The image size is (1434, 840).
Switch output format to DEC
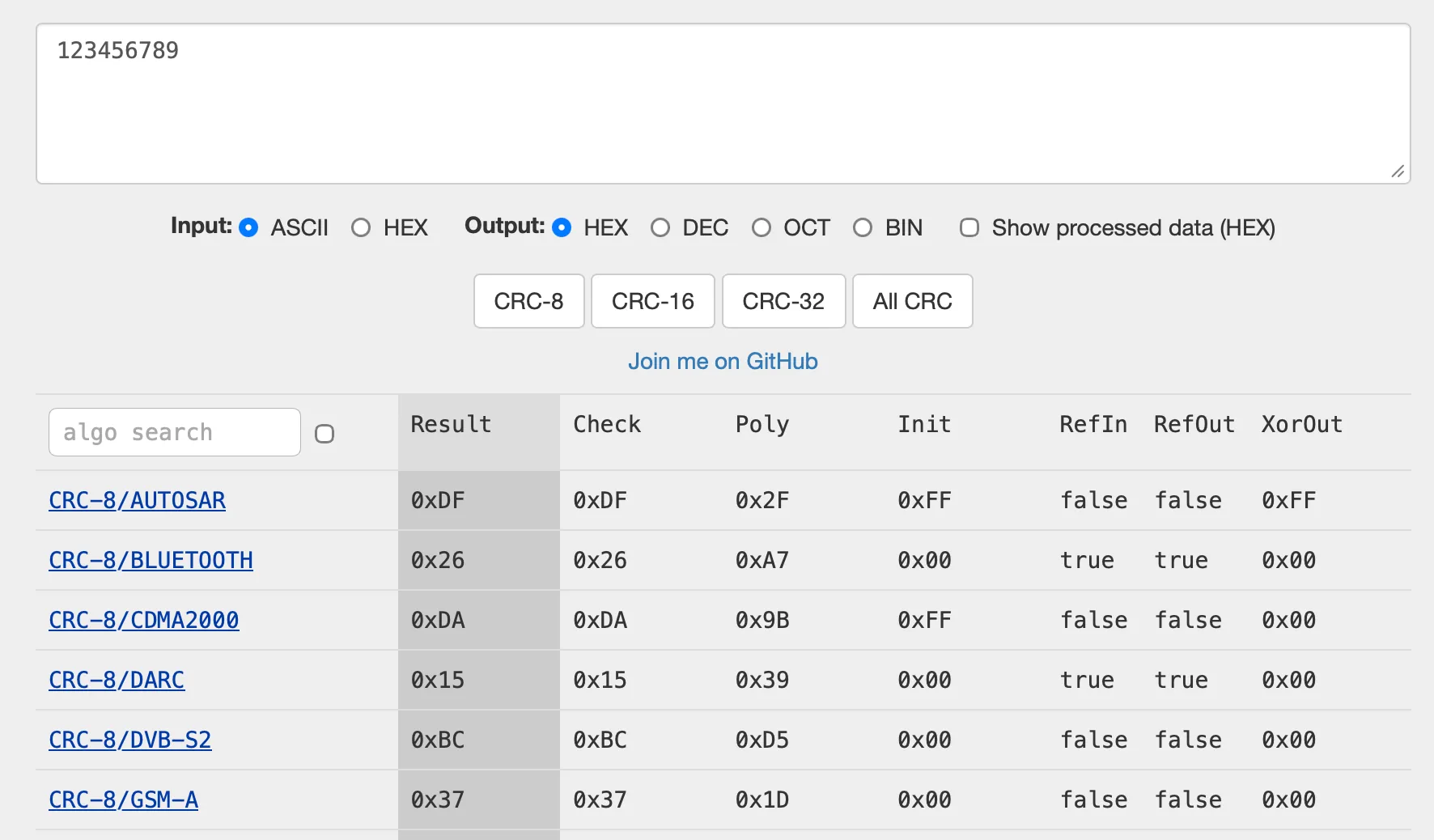pyautogui.click(x=660, y=227)
